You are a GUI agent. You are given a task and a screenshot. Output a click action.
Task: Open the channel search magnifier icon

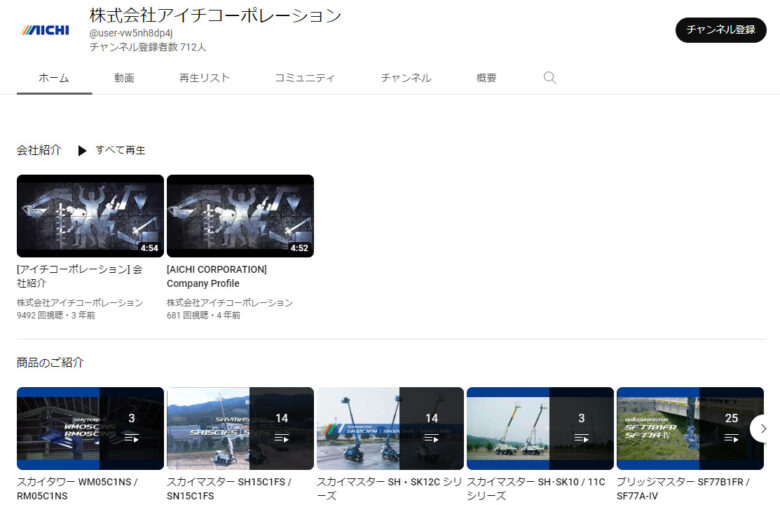pos(550,78)
